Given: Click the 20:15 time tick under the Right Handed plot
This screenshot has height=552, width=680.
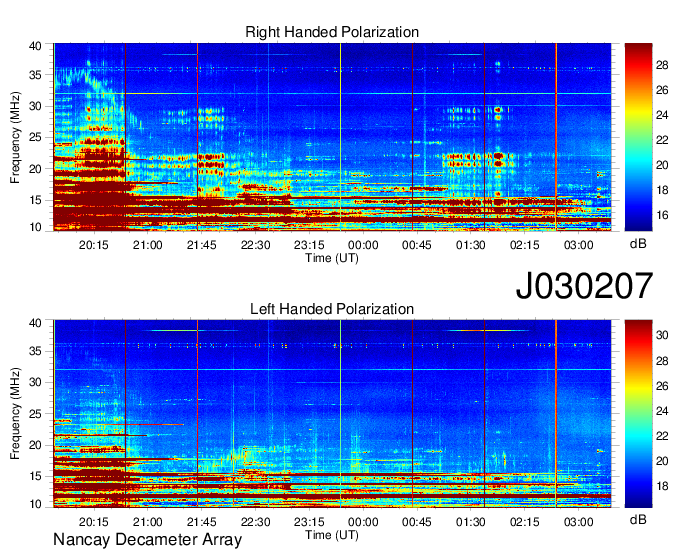Looking at the screenshot, I should point(93,245).
